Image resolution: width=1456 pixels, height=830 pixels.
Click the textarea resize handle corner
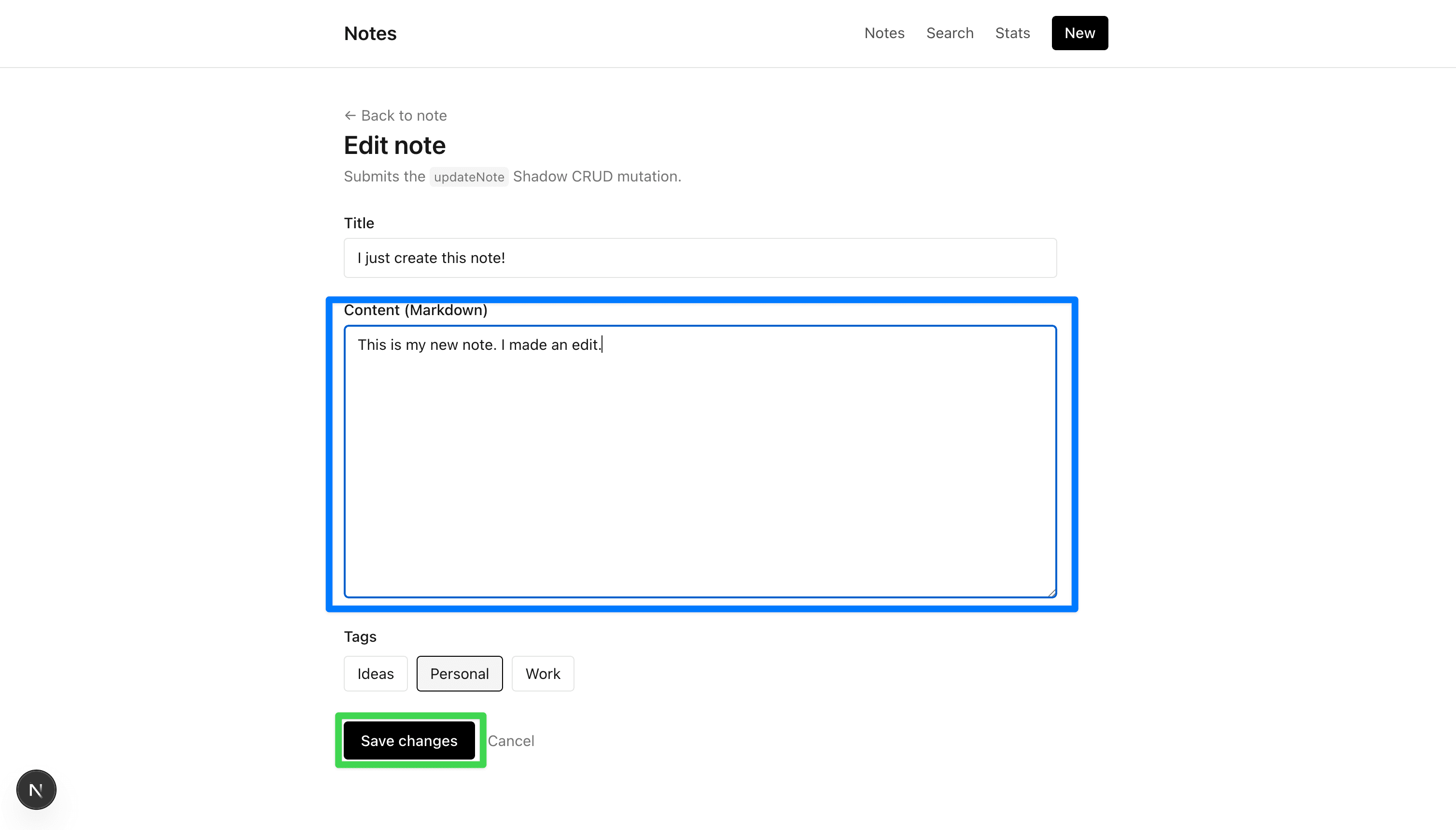coord(1051,593)
